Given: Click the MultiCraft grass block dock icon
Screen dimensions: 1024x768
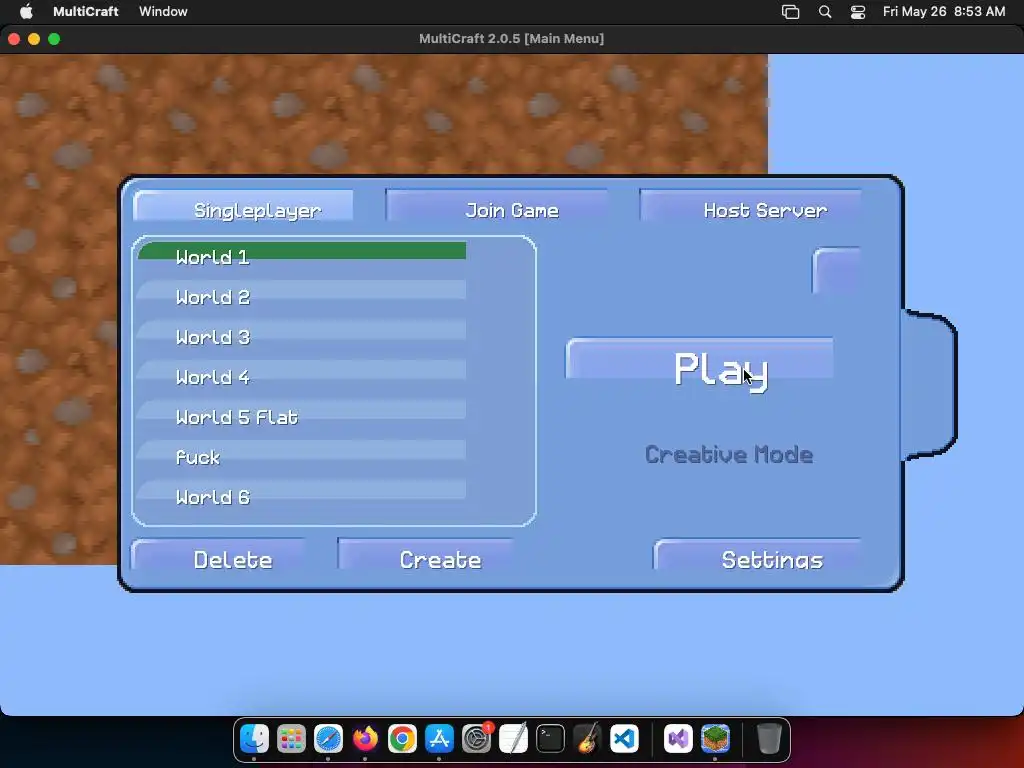Looking at the screenshot, I should pos(715,739).
